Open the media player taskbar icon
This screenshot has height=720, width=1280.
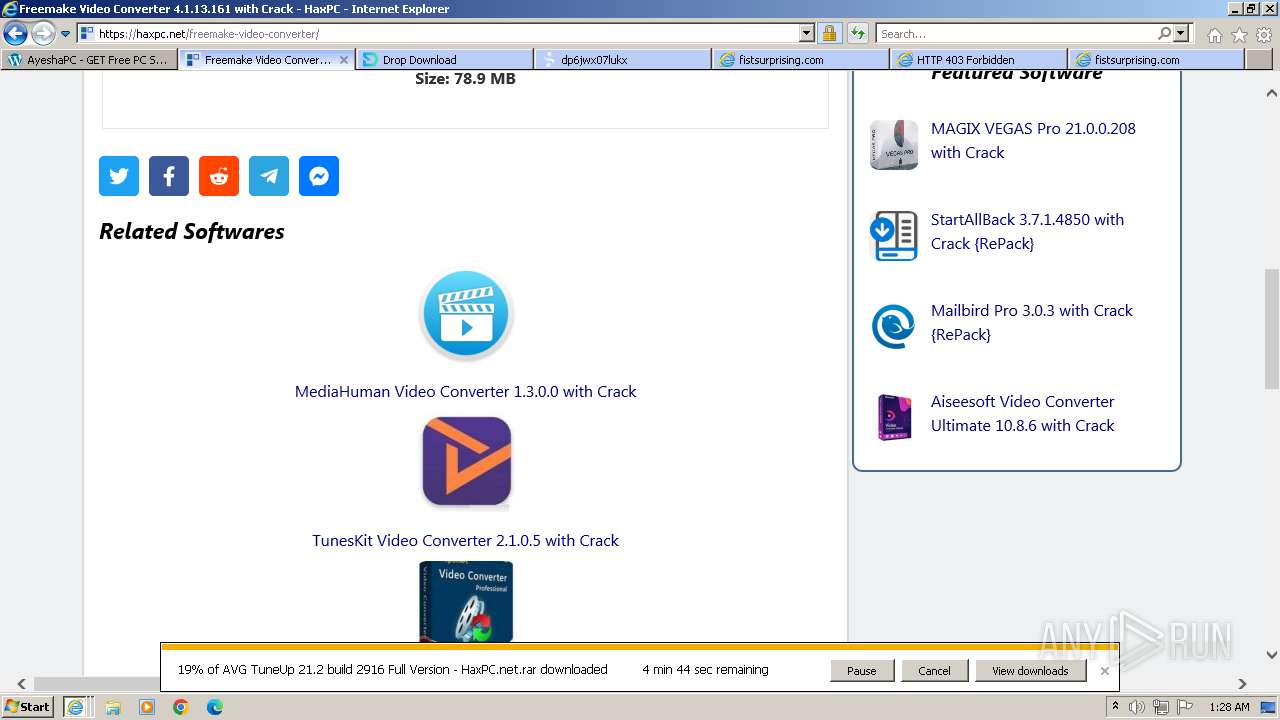click(147, 707)
